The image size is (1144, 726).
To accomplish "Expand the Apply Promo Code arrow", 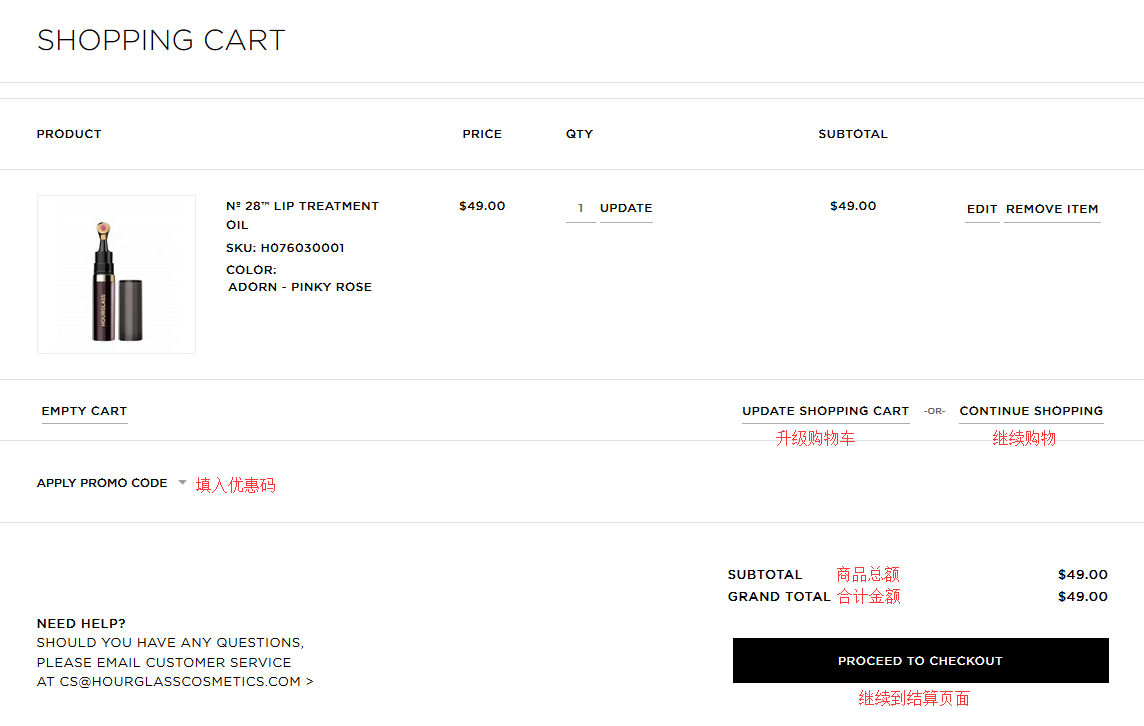I will pyautogui.click(x=182, y=482).
